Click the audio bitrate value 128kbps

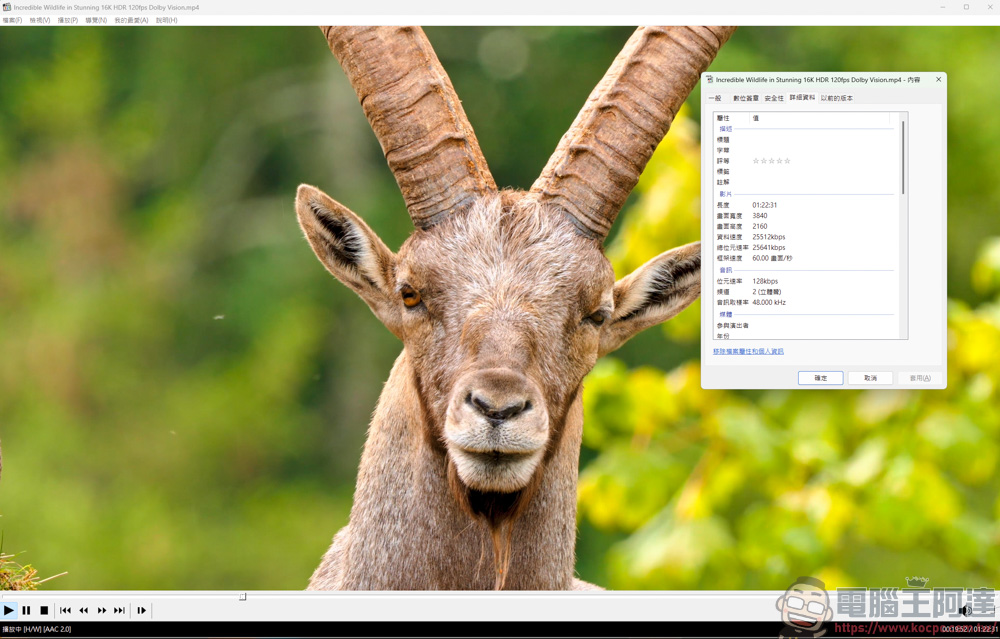click(765, 281)
